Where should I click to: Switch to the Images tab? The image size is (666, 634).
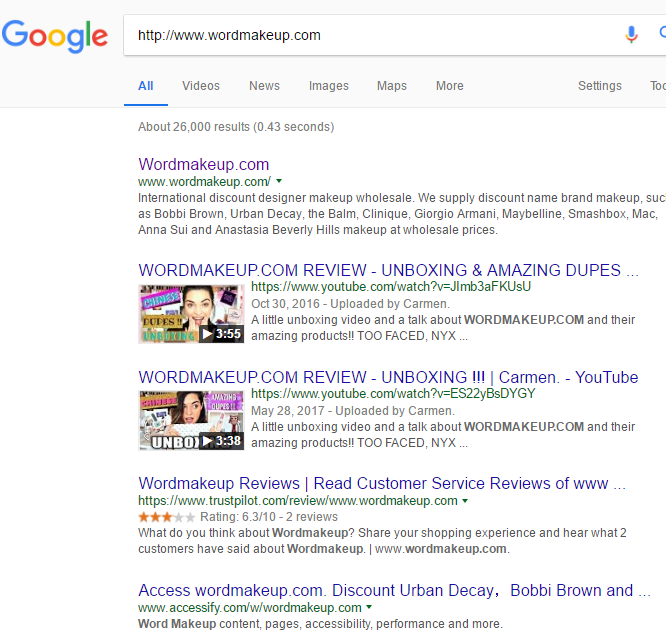(x=329, y=86)
